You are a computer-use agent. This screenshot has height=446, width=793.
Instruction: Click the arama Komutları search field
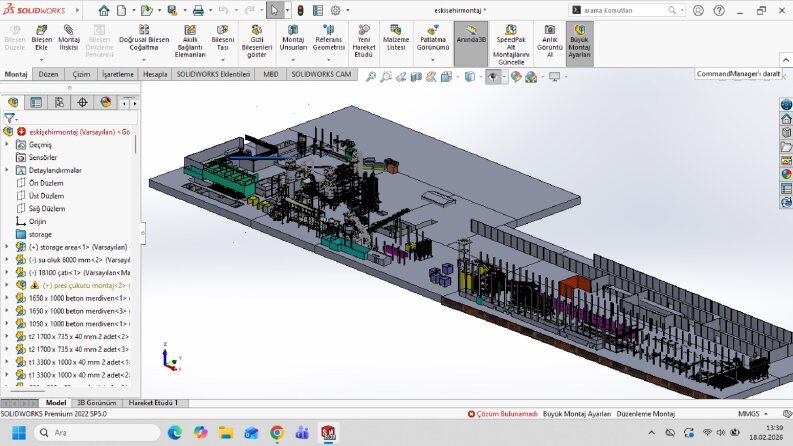tap(627, 10)
